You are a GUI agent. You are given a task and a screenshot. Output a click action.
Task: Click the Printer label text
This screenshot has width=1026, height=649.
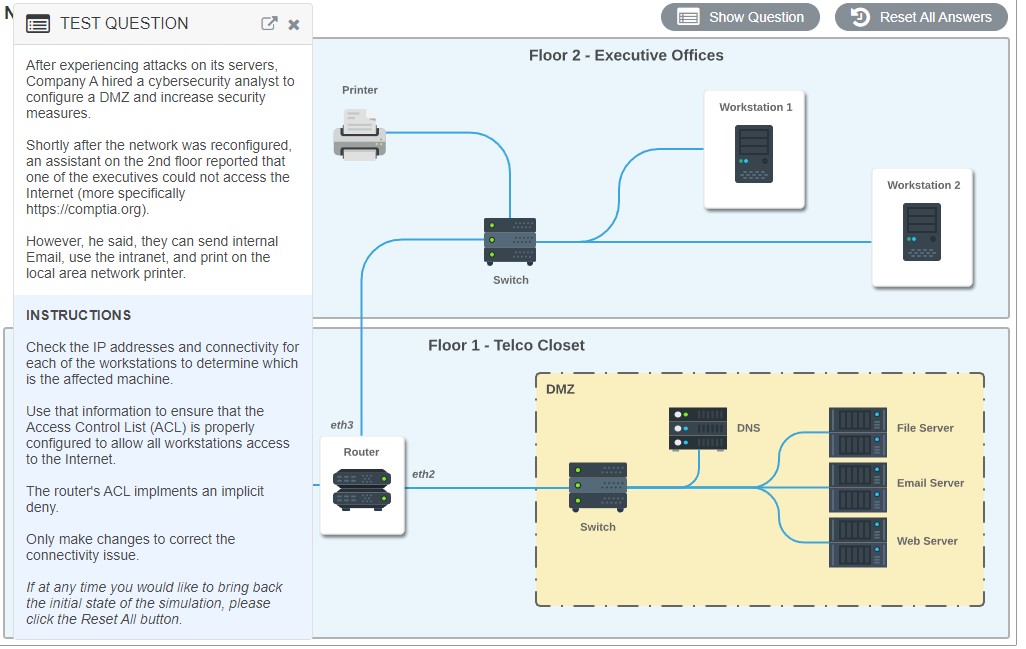pos(360,90)
